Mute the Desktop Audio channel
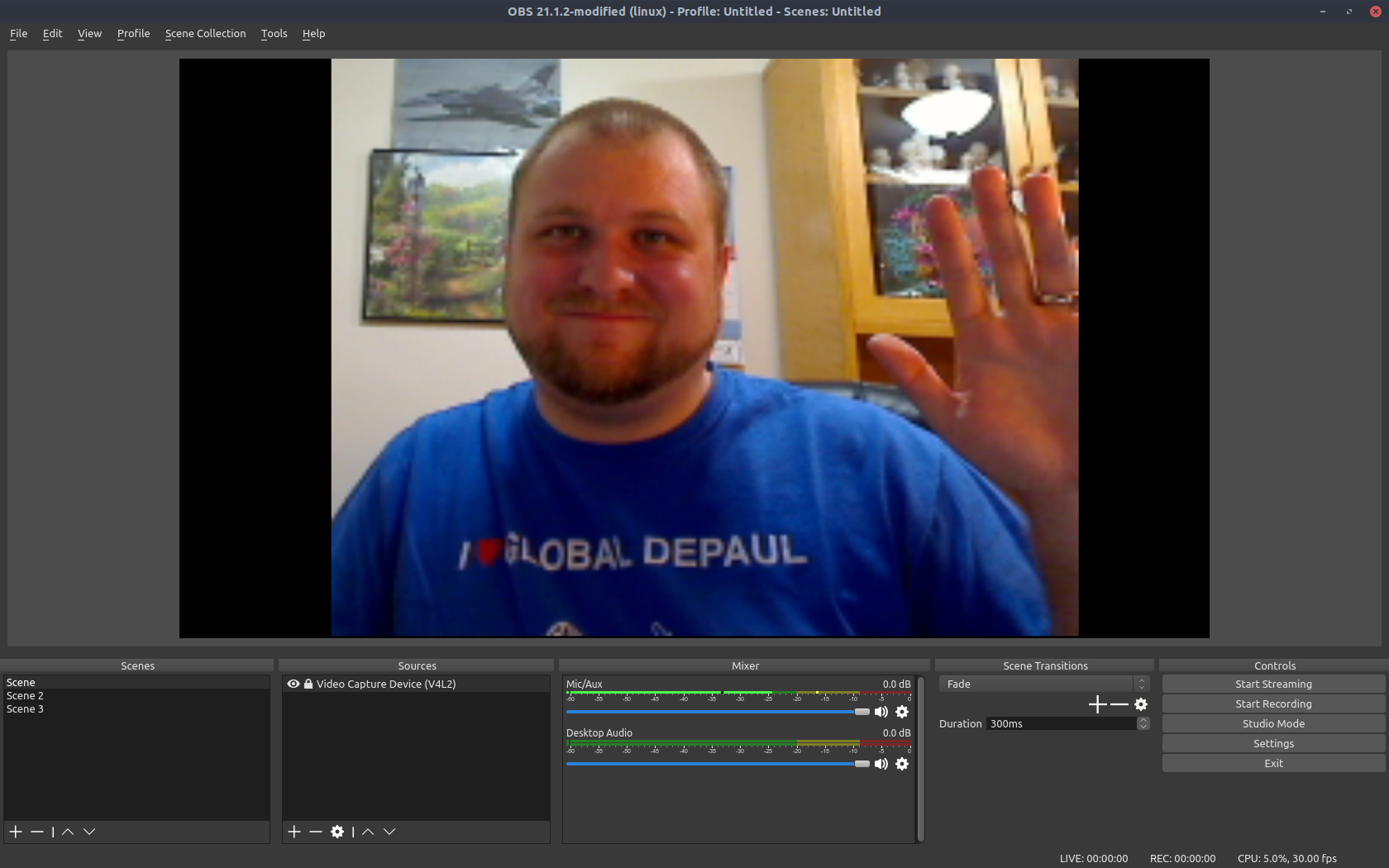1389x868 pixels. (x=881, y=764)
